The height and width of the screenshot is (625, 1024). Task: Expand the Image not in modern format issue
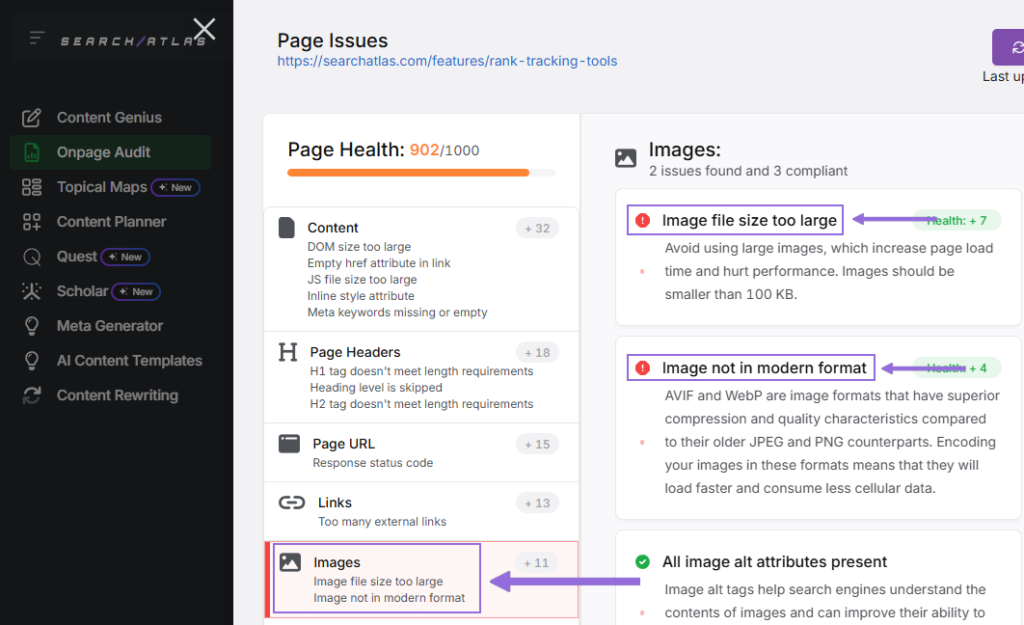(x=764, y=368)
